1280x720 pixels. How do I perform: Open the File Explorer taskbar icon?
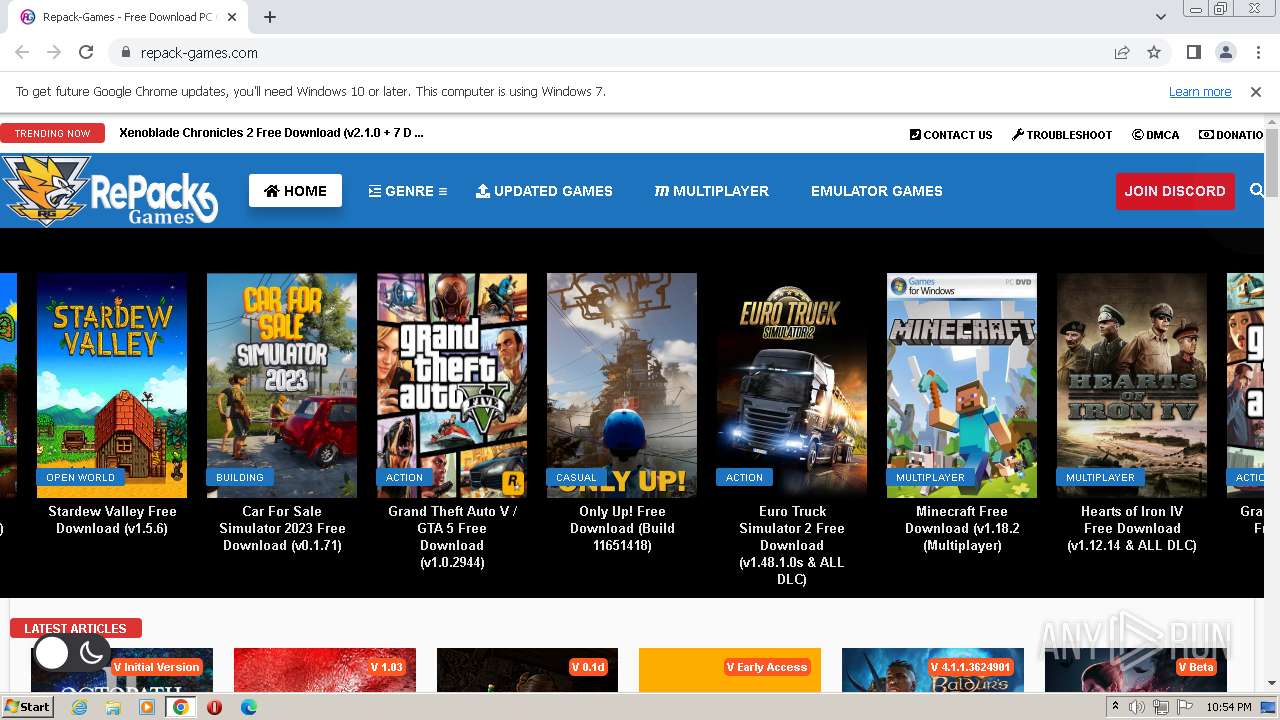point(113,707)
